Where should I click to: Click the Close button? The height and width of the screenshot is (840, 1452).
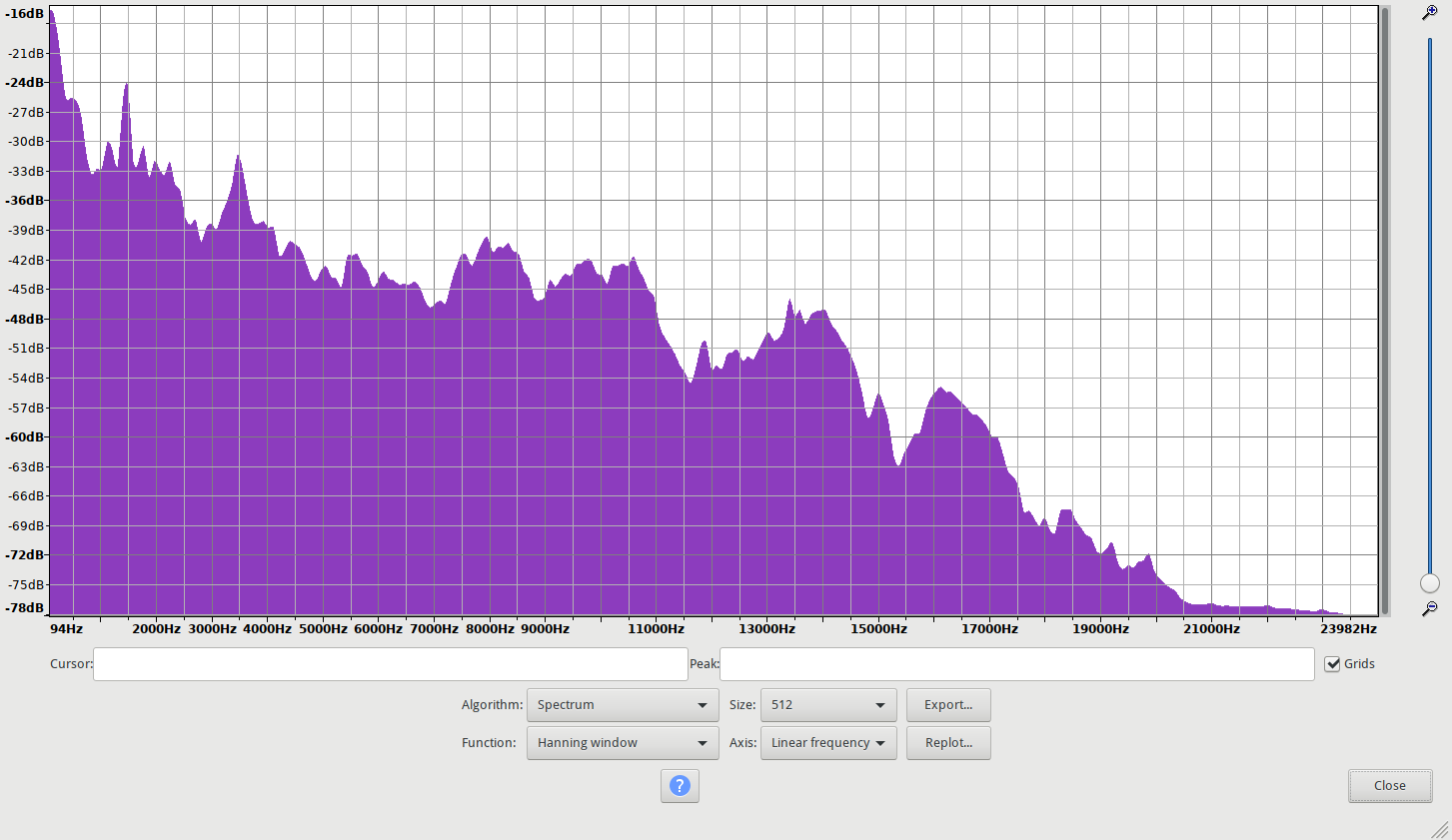coord(1390,786)
